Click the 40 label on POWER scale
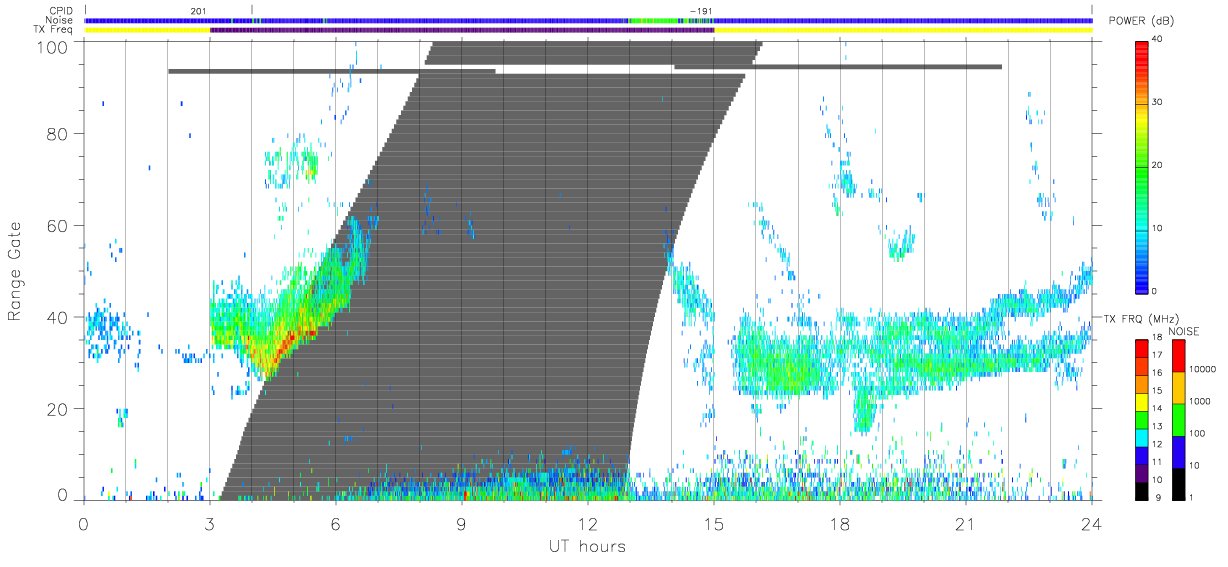Viewport: 1228px width, 567px height. click(1157, 39)
